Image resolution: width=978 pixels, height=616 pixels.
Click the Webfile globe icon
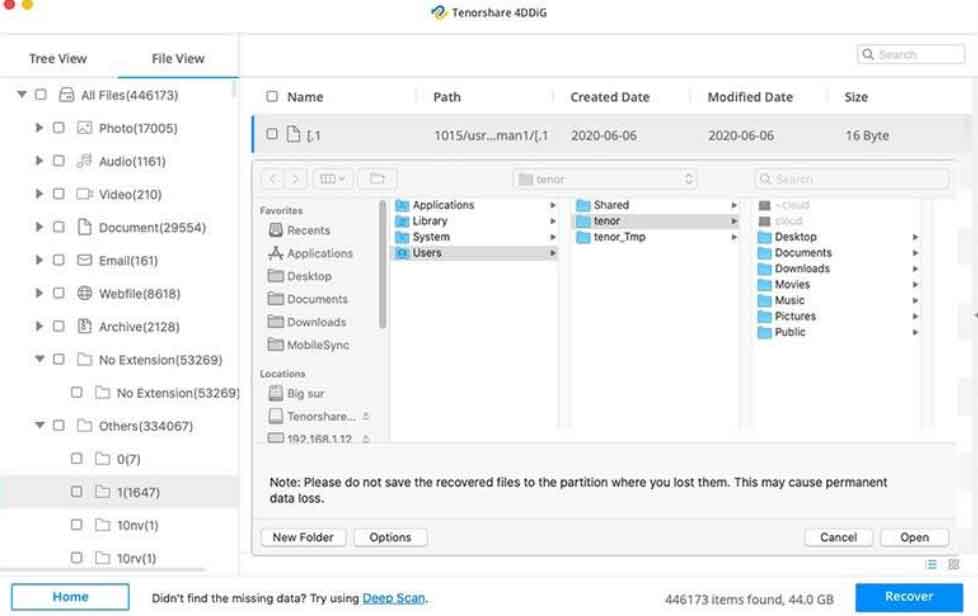(x=84, y=293)
